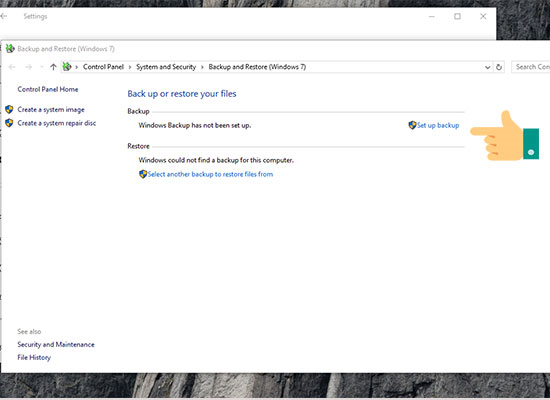Click the 'Restore' section label

click(x=138, y=146)
